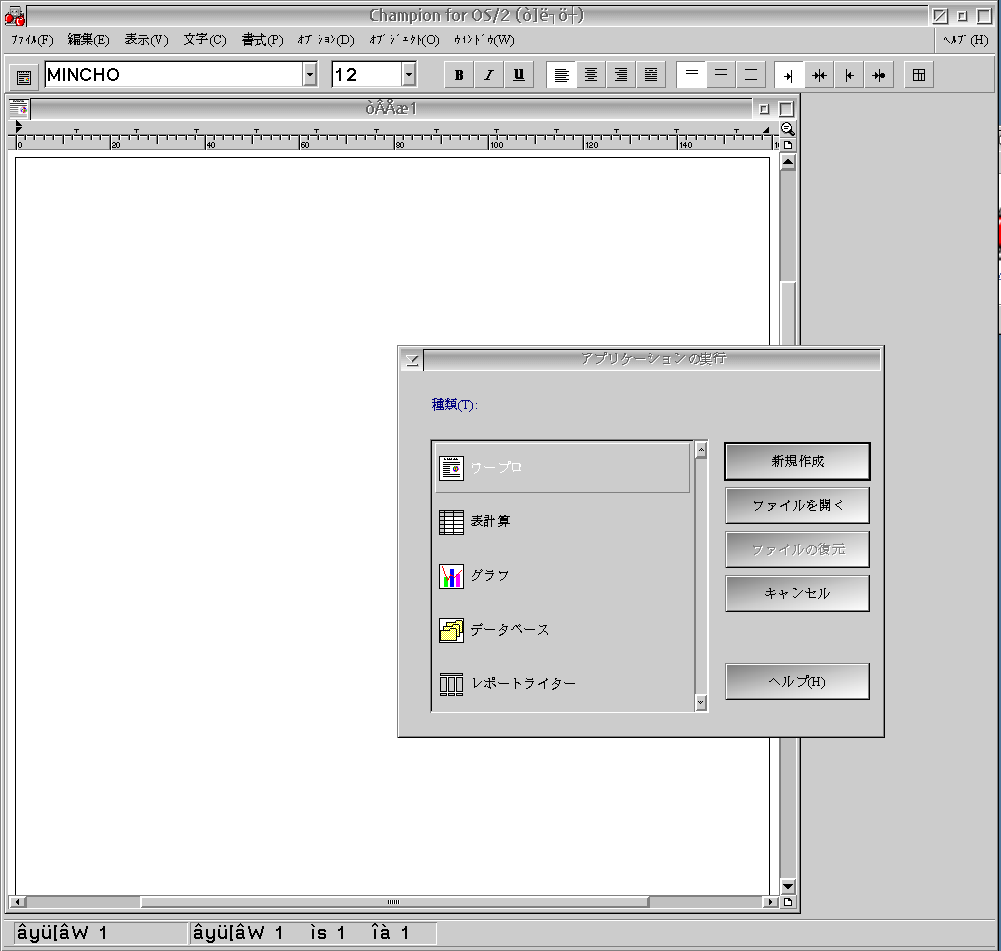Set one-and-half line spacing
Screen dimensions: 1001x951
(721, 75)
